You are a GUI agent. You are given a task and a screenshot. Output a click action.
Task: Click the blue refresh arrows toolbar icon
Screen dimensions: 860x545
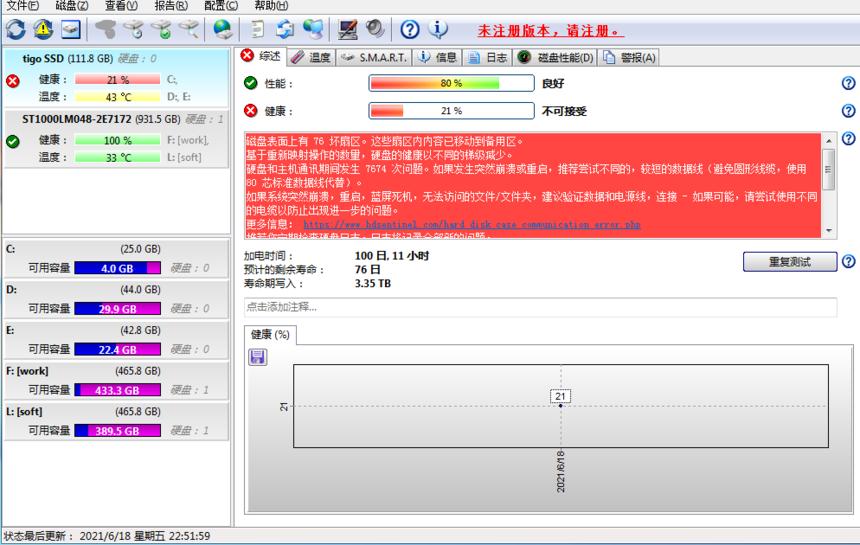[16, 29]
